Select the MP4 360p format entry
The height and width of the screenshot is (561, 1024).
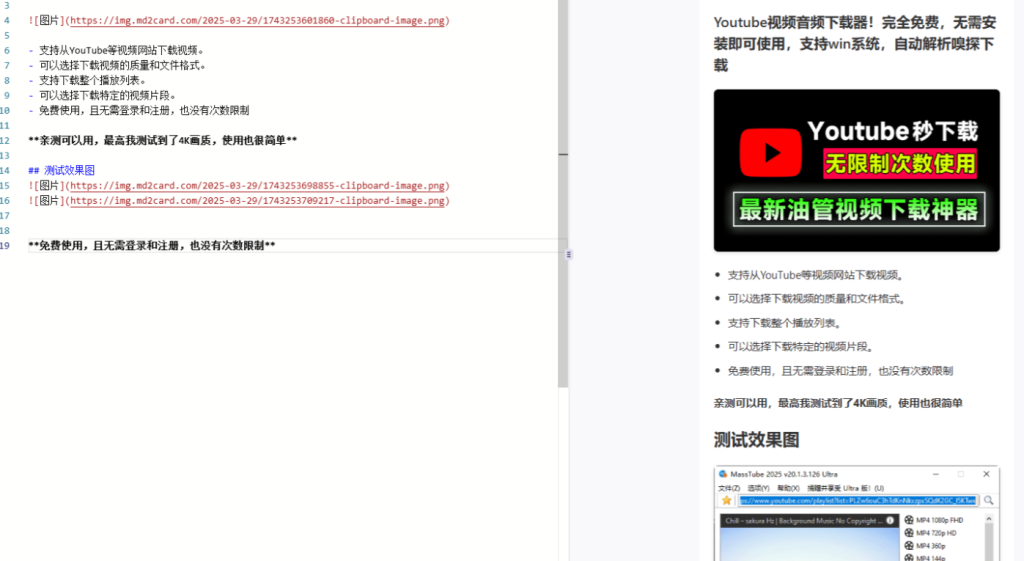pyautogui.click(x=931, y=545)
